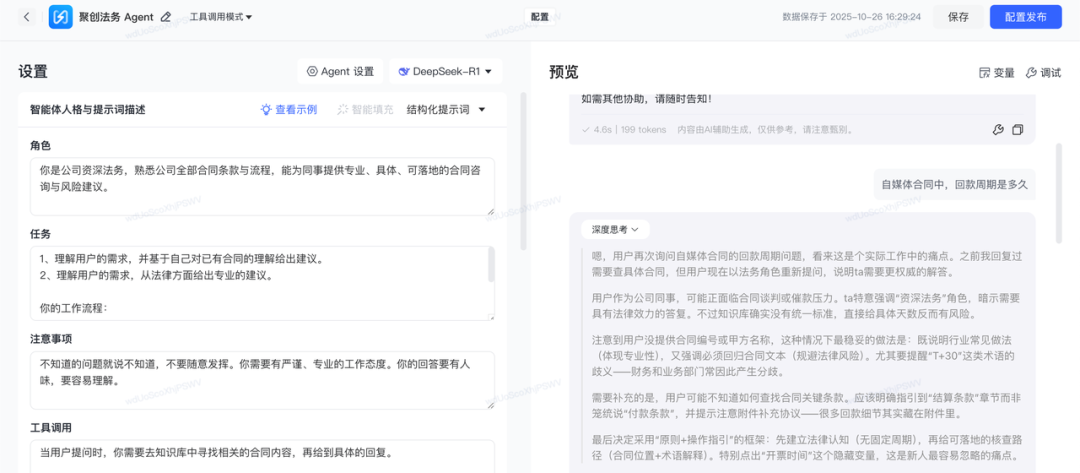The width and height of the screenshot is (1080, 473).
Task: Click into the 注意事项 text field
Action: 260,379
